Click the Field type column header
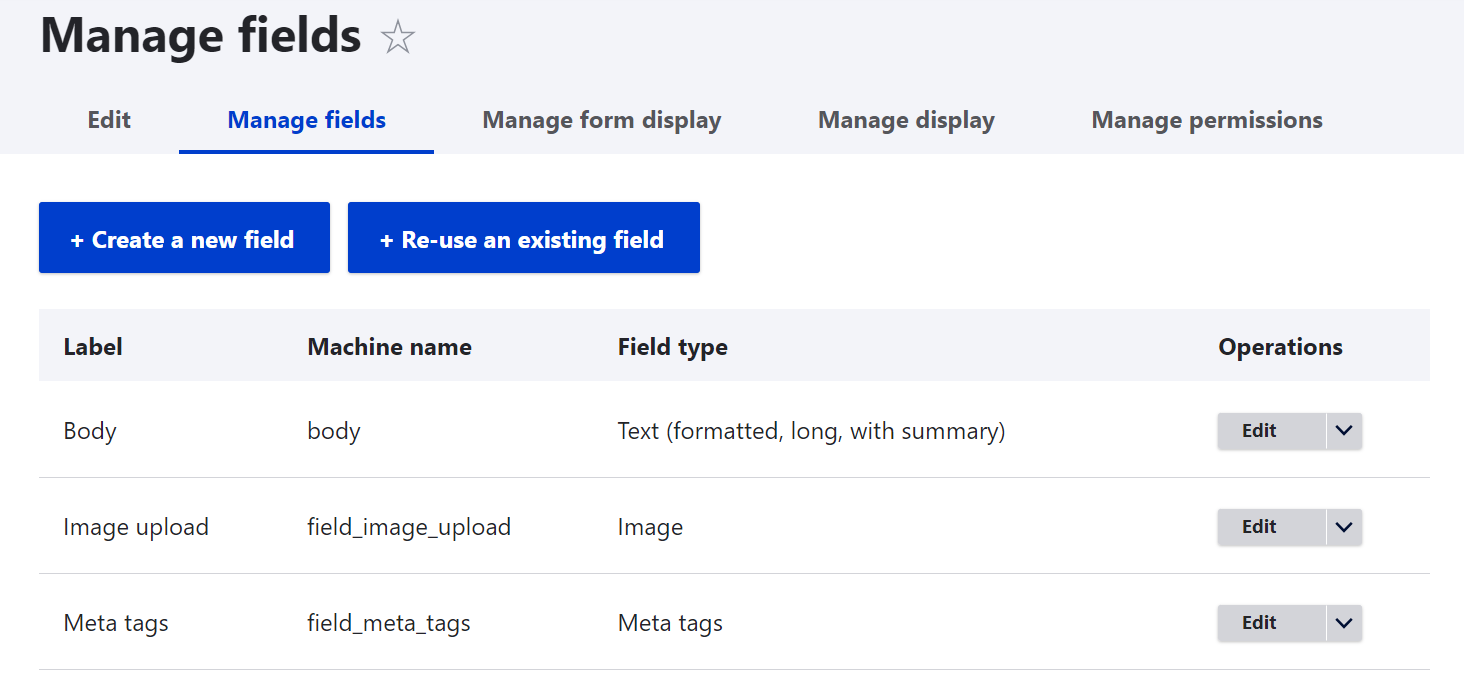1464x687 pixels. click(672, 346)
